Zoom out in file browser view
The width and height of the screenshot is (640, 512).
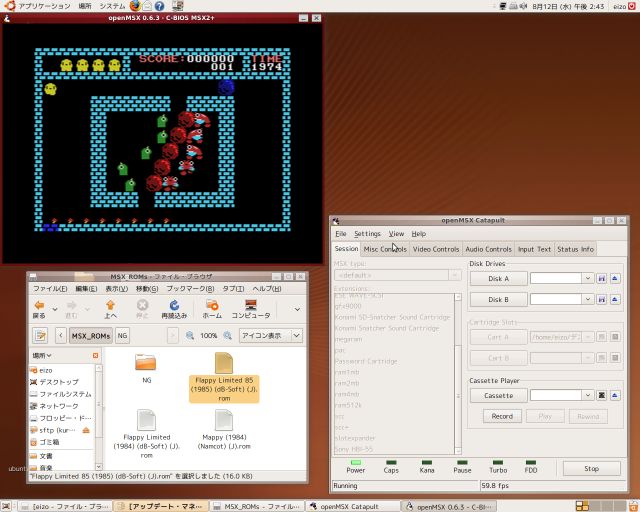pos(190,336)
